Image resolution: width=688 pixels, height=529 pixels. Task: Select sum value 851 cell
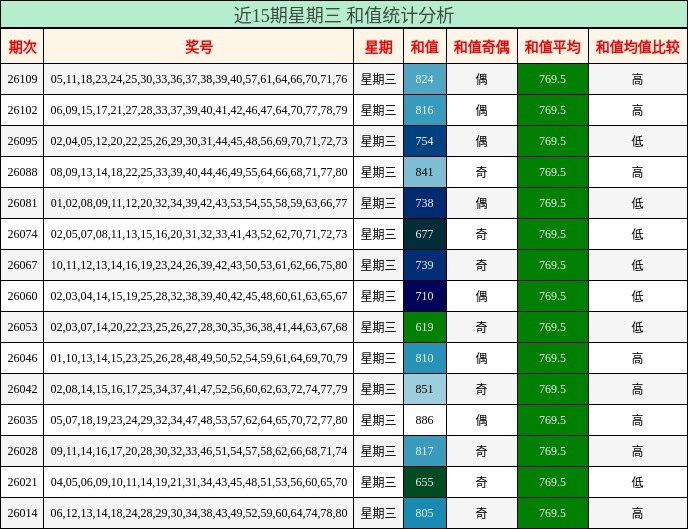(425, 389)
